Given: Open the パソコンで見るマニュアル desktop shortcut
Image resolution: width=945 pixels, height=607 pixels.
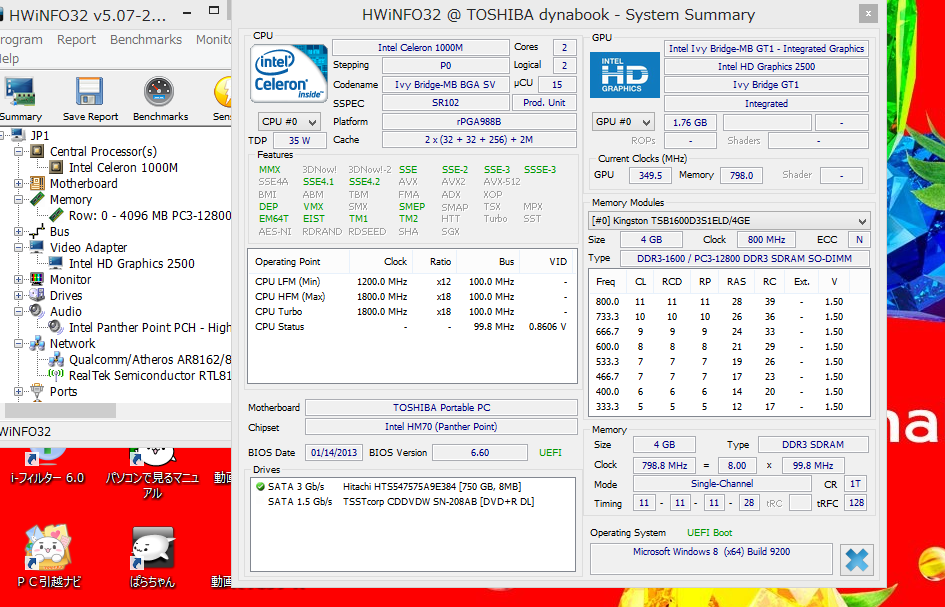Looking at the screenshot, I should point(152,474).
